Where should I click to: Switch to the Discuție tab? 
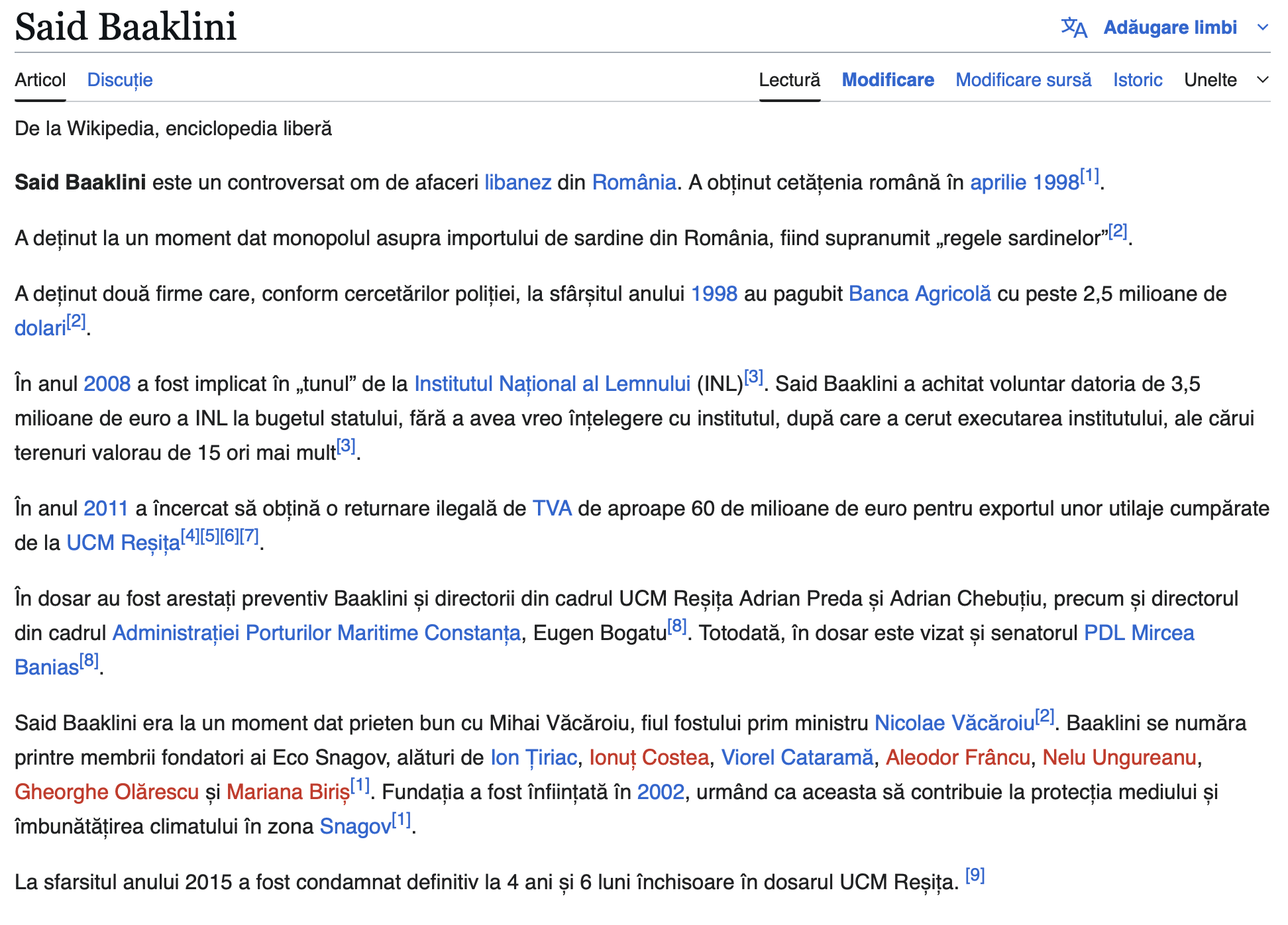click(x=120, y=80)
